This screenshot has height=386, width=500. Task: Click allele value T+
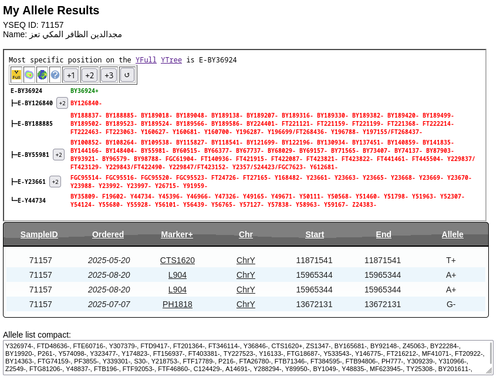[451, 260]
